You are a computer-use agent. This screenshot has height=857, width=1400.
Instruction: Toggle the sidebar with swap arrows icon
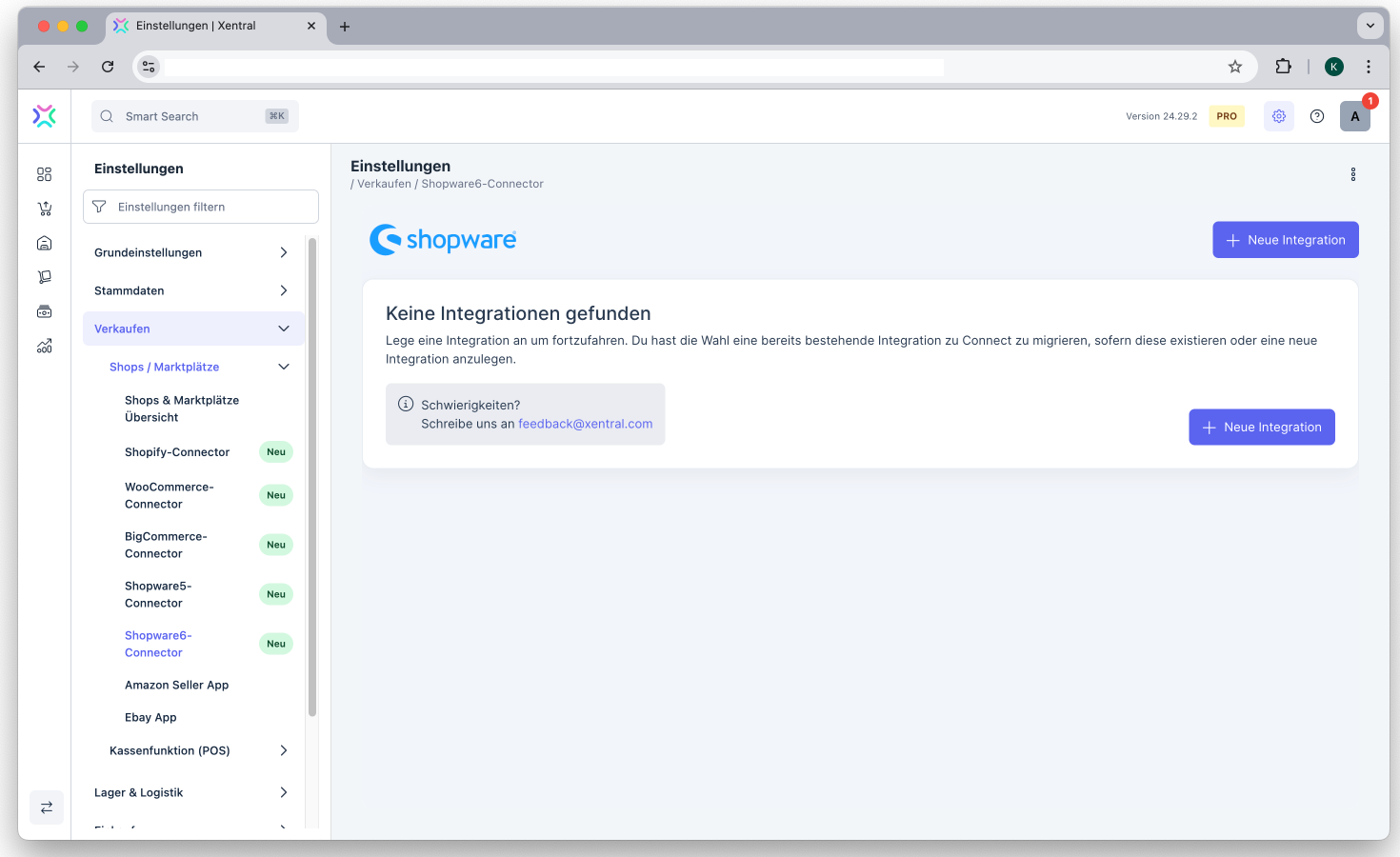pyautogui.click(x=46, y=807)
